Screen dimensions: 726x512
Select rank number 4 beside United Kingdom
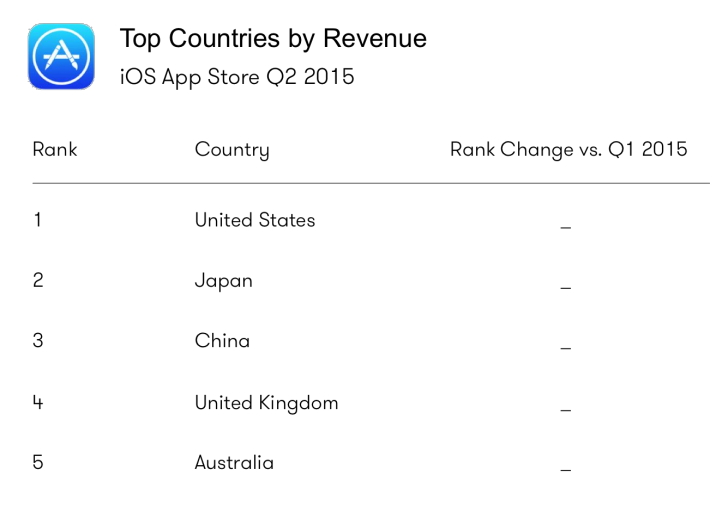(38, 403)
